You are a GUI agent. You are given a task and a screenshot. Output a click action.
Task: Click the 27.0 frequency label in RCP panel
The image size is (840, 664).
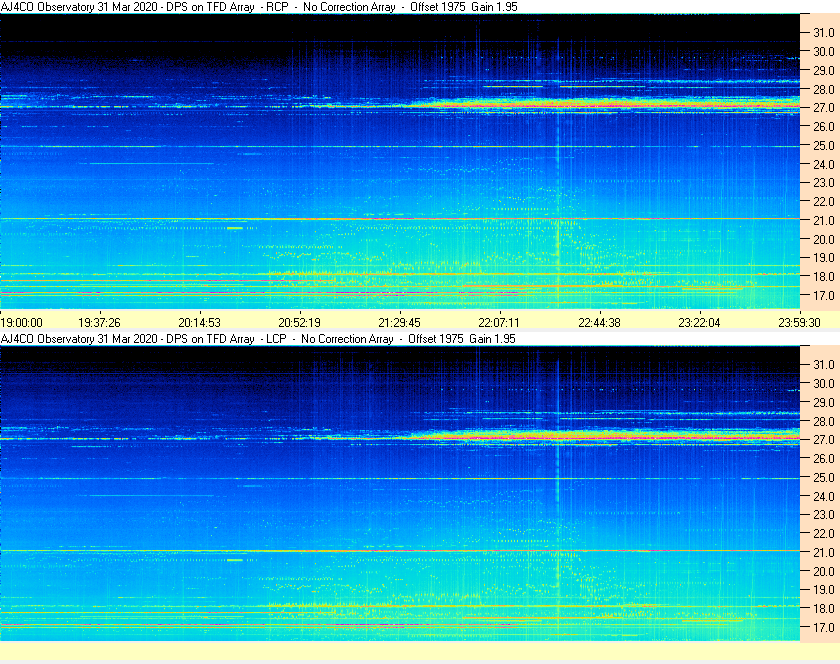tap(824, 108)
